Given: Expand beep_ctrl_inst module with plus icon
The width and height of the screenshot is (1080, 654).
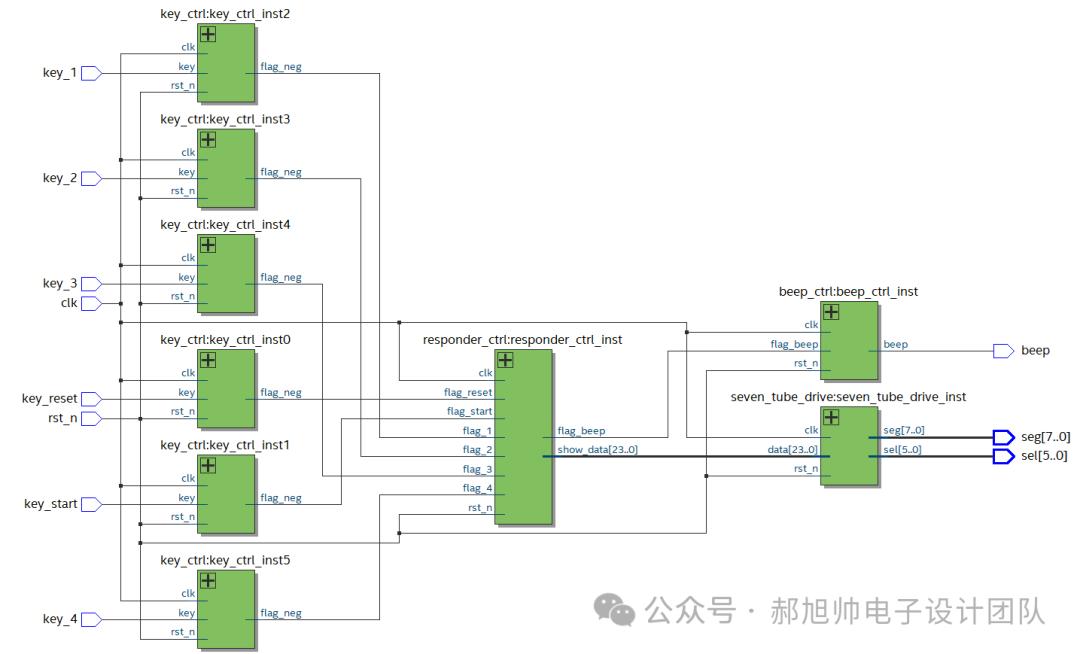Looking at the screenshot, I should (x=830, y=312).
